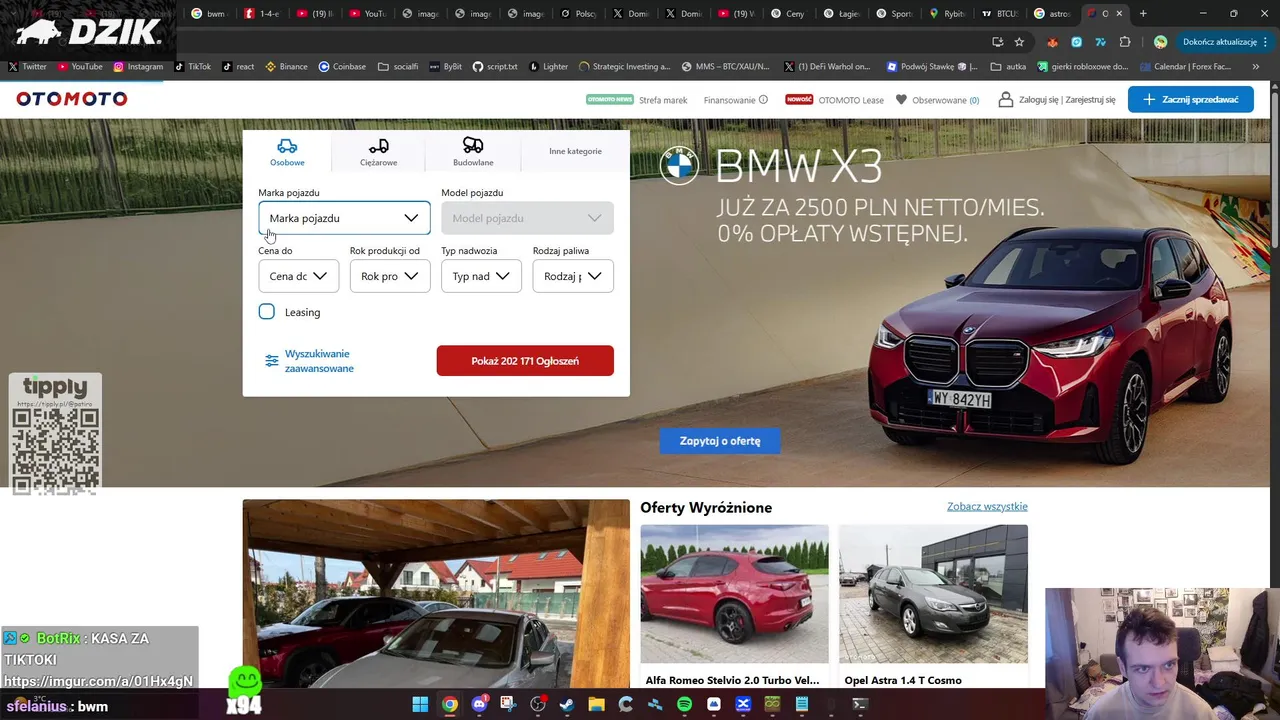Screen dimensions: 1280x720
Task: Click the Zacznij sprzedawać button
Action: 1191,100
